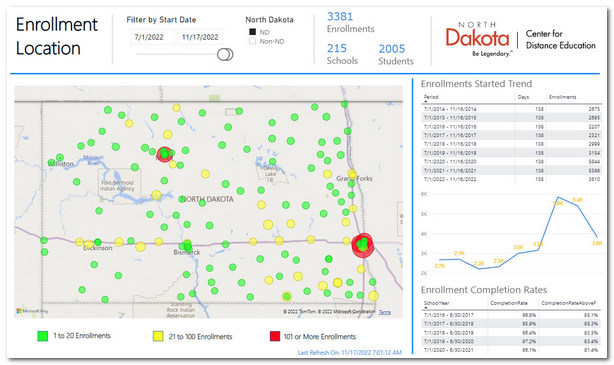The width and height of the screenshot is (614, 365).
Task: Sort by the CompletionRateAboveF column header
Action: pyautogui.click(x=569, y=303)
